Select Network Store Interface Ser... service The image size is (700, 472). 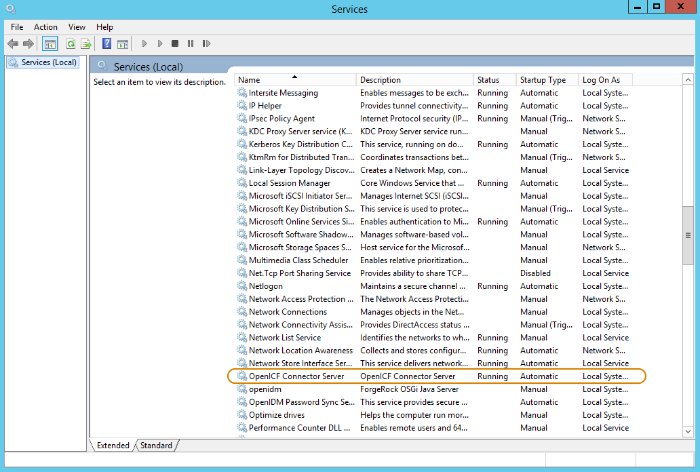[x=300, y=363]
